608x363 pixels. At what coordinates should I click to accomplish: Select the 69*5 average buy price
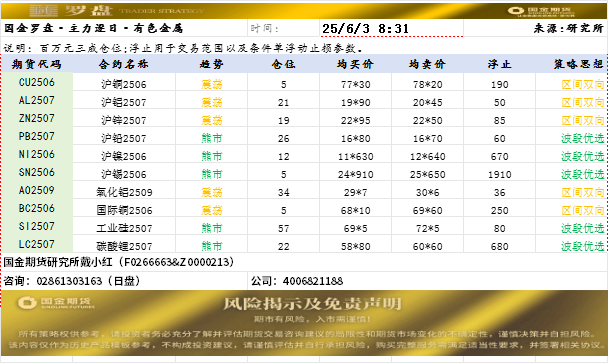[356, 228]
